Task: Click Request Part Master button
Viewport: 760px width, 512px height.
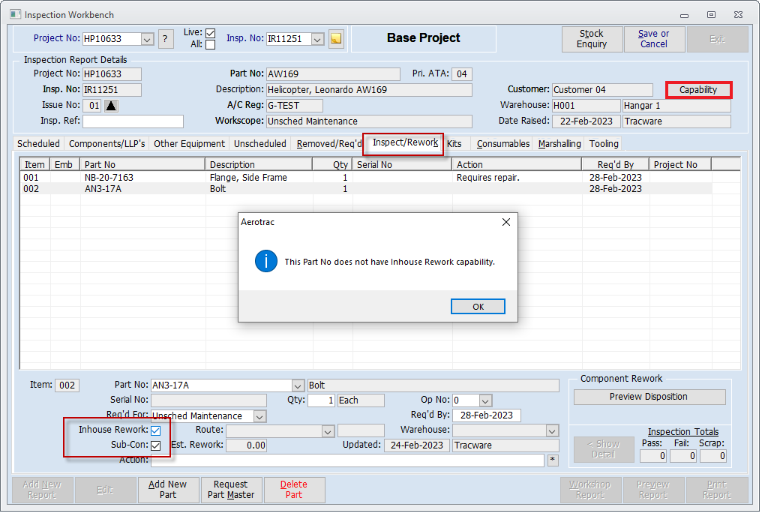Action: (231, 490)
